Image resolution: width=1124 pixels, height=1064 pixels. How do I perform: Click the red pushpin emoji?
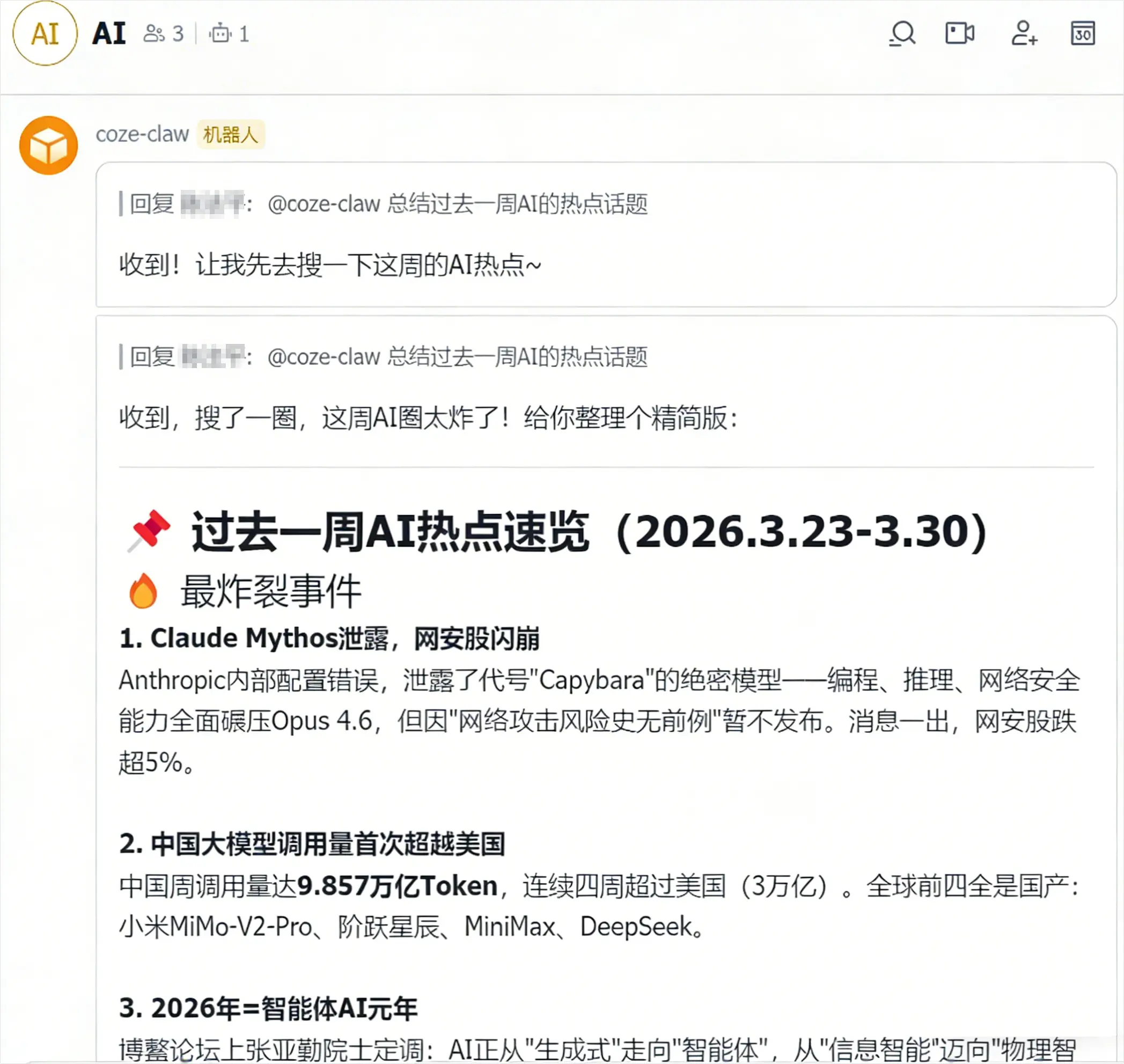pos(149,531)
